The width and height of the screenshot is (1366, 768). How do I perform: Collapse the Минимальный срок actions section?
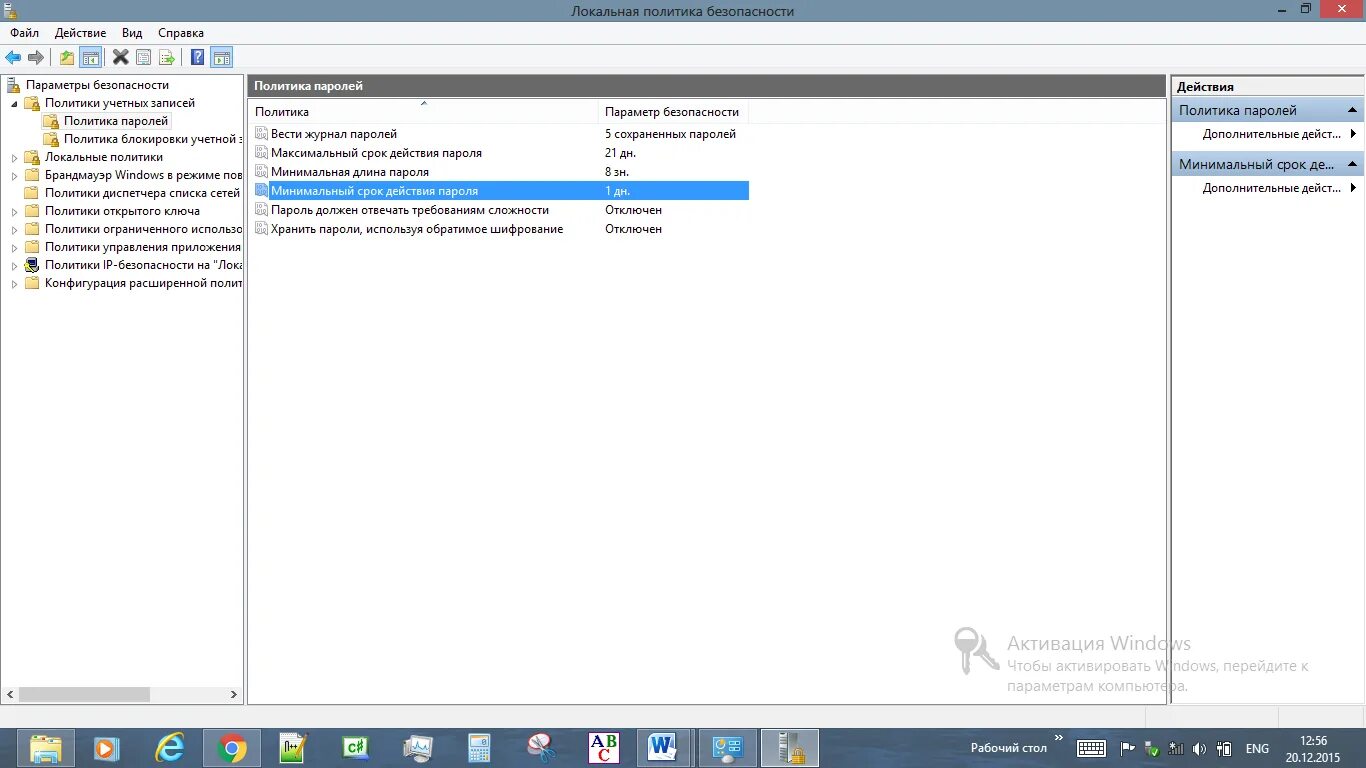(x=1352, y=164)
